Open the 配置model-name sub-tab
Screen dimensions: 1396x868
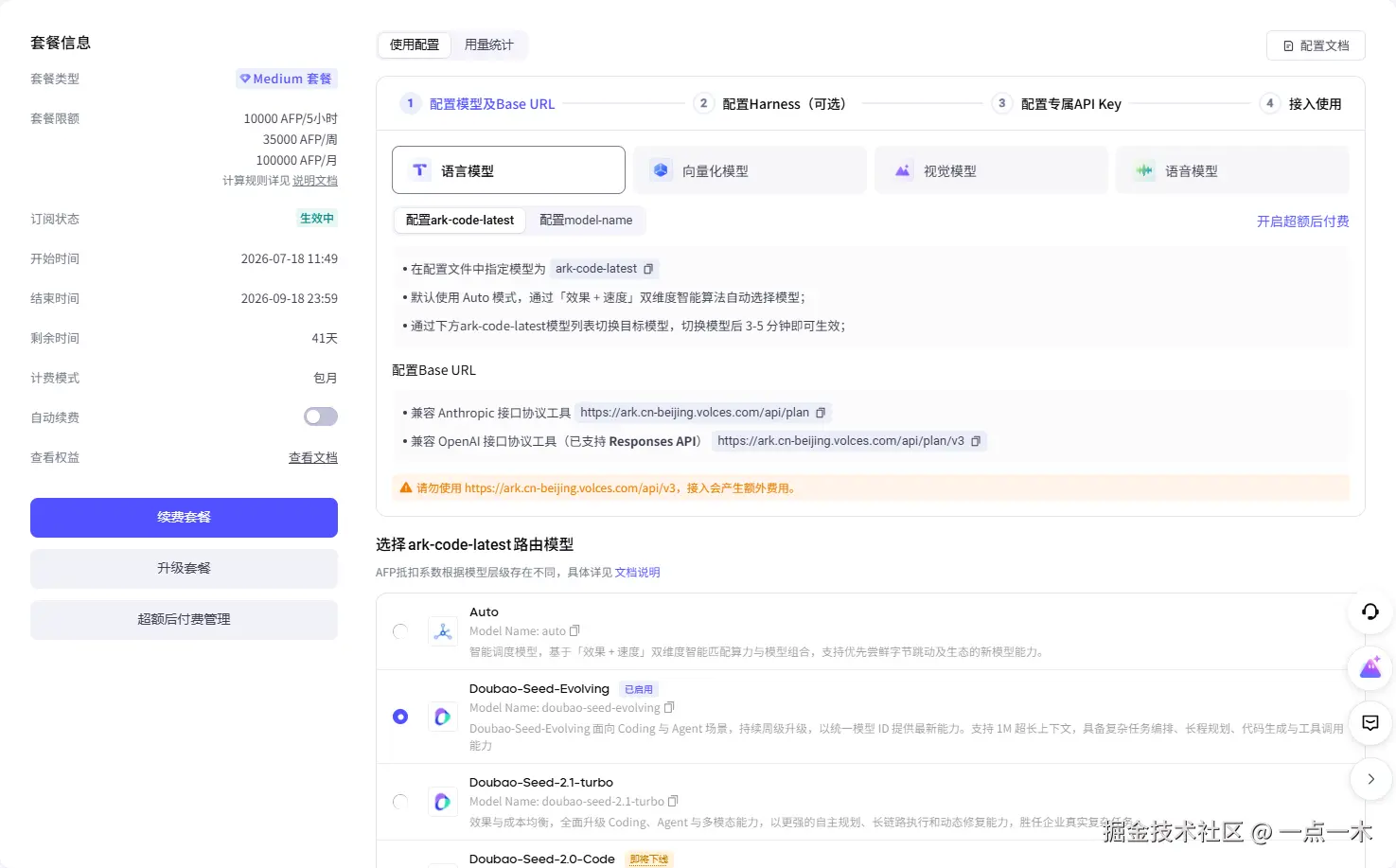586,220
